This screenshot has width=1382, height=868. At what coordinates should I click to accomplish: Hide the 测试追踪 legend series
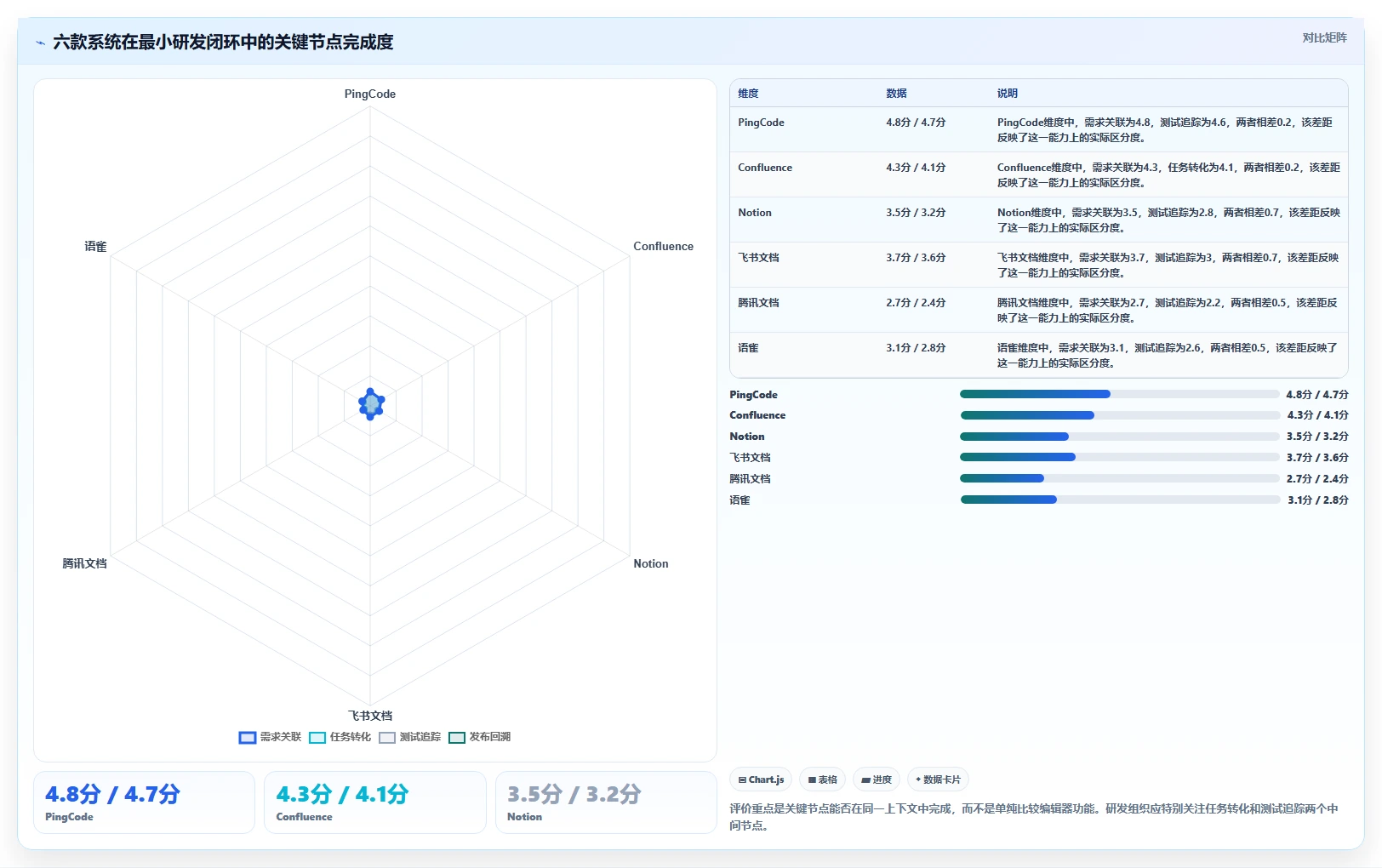click(410, 737)
